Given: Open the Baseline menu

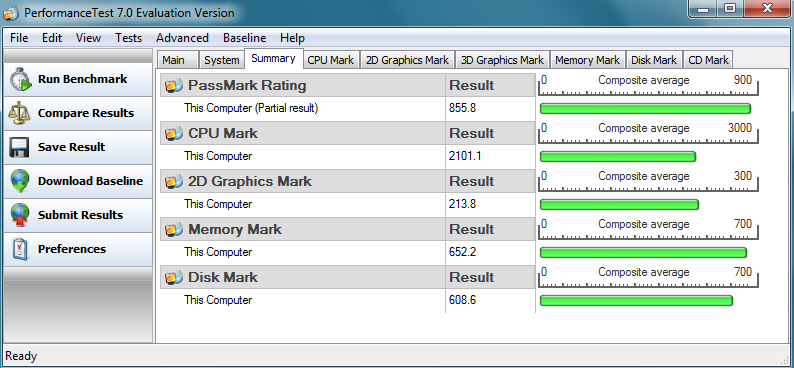Looking at the screenshot, I should pos(245,38).
